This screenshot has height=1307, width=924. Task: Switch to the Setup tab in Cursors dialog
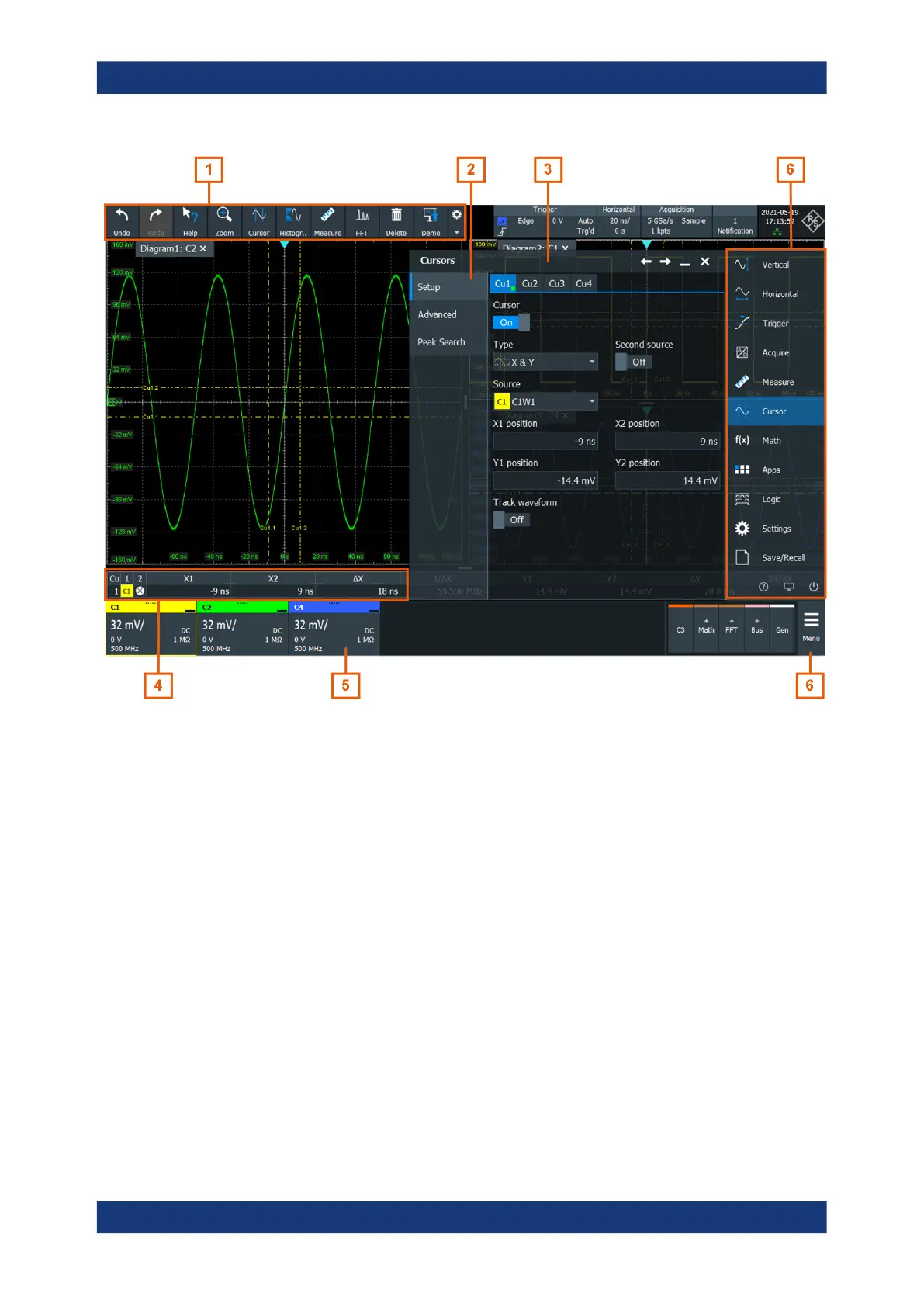448,287
